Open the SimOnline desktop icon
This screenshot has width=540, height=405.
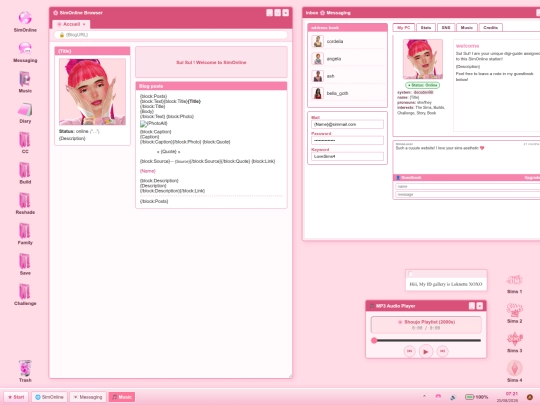pyautogui.click(x=25, y=21)
